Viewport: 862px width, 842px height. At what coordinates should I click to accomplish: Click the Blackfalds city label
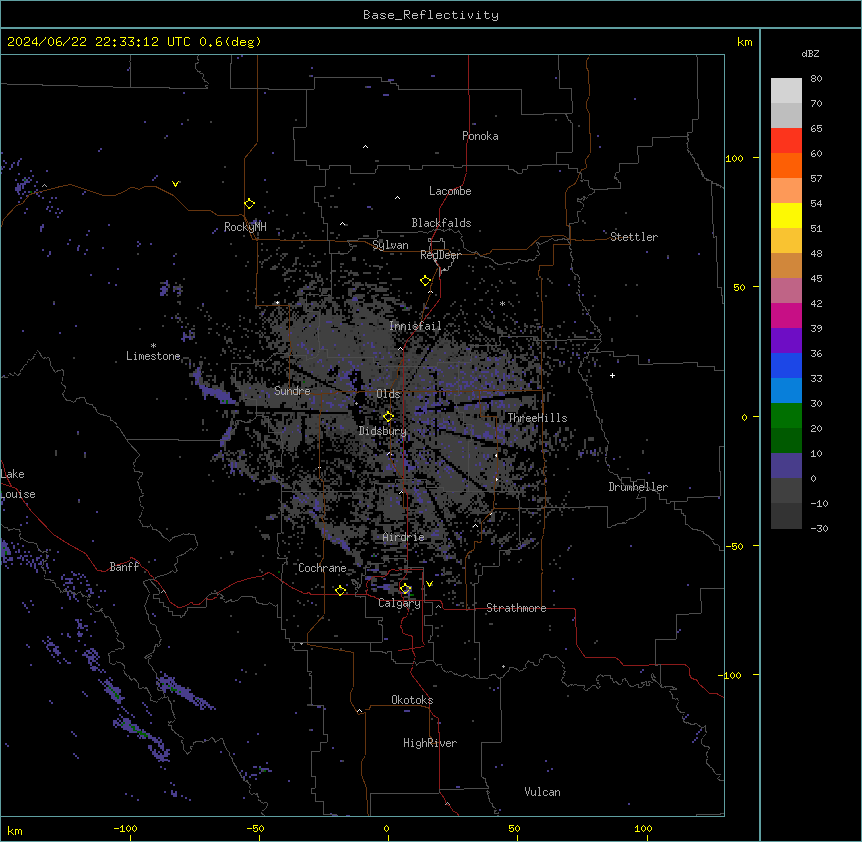pos(441,223)
